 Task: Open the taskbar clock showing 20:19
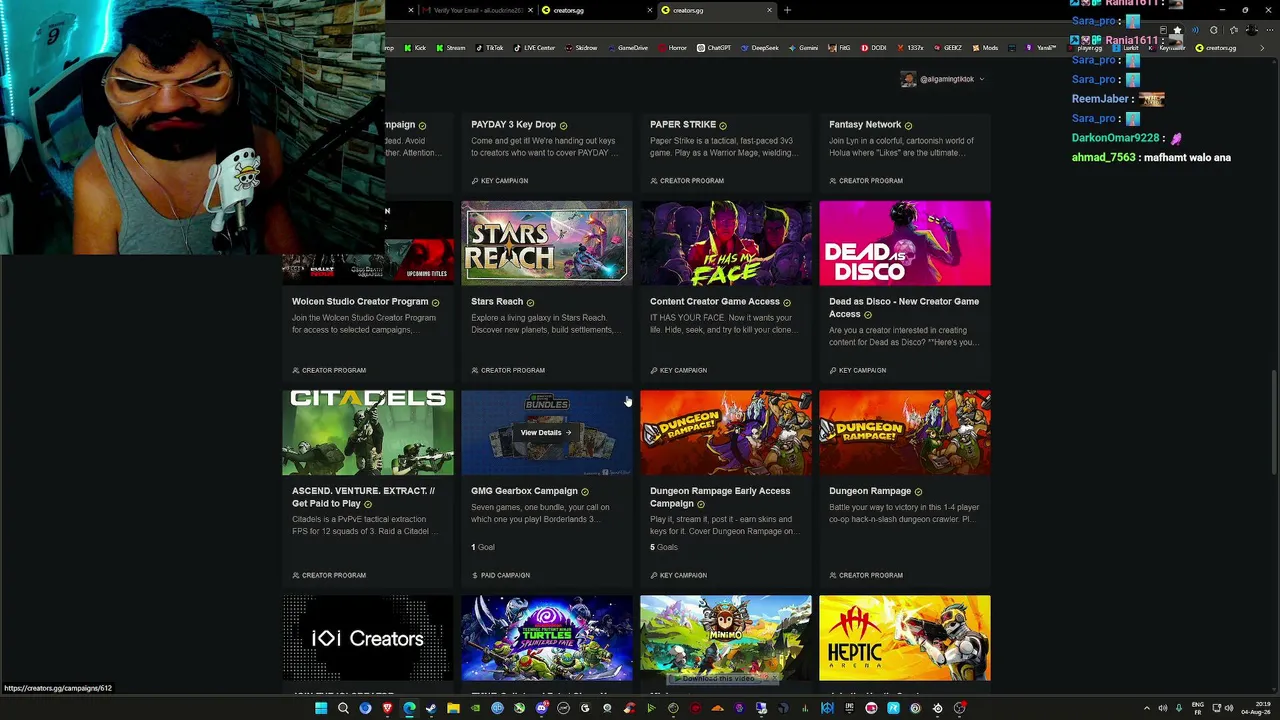coord(1256,708)
